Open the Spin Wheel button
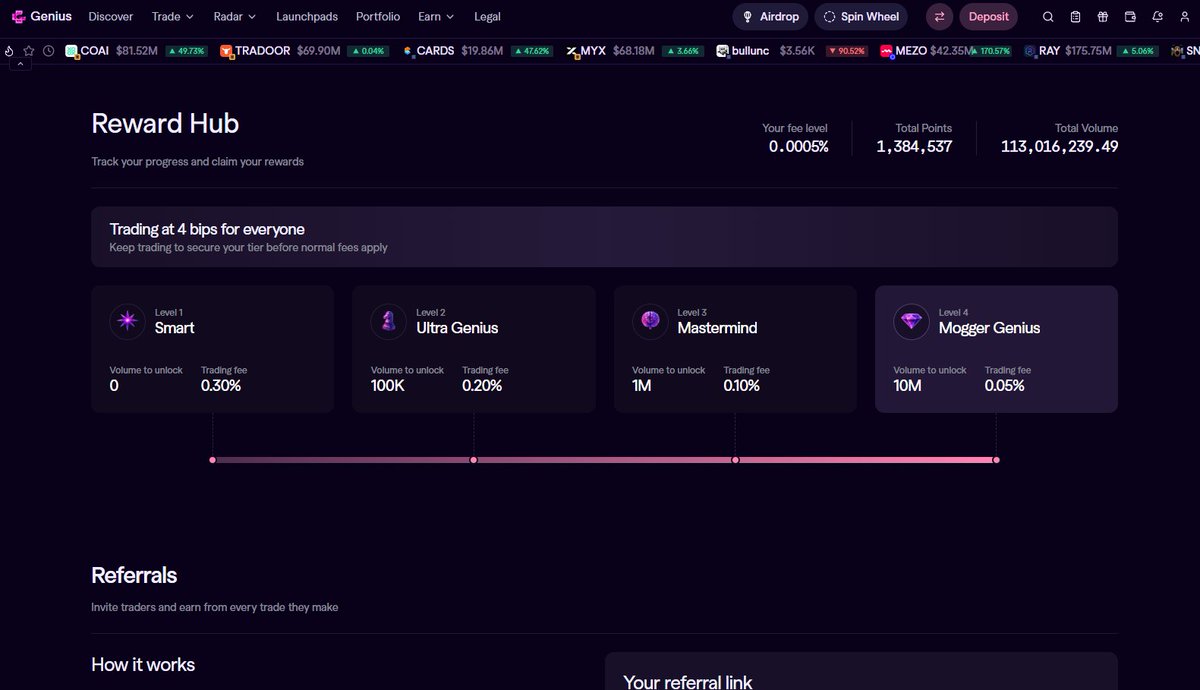The image size is (1200, 690). (x=861, y=17)
